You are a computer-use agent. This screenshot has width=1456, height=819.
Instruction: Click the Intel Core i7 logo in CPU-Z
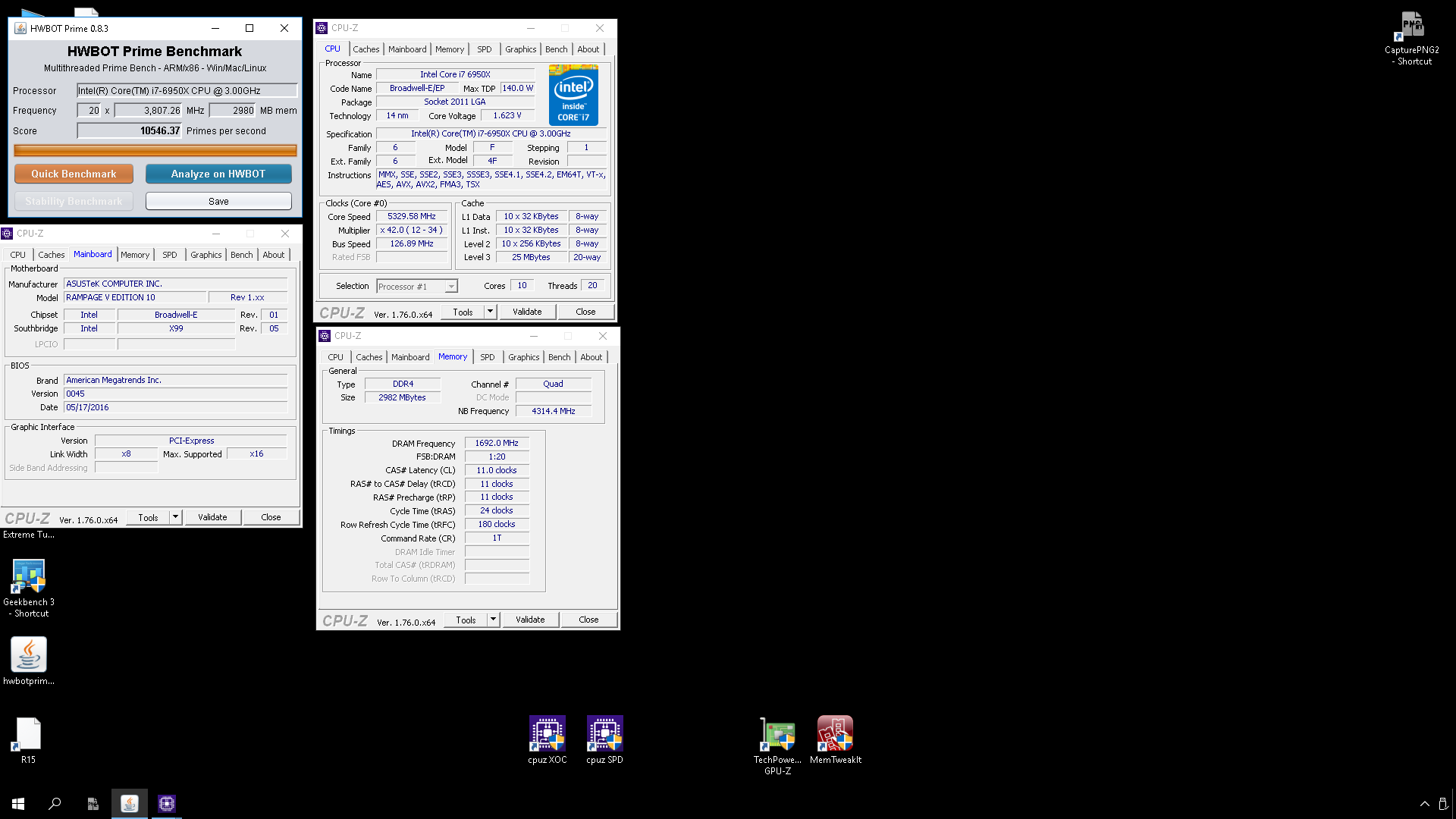point(573,95)
